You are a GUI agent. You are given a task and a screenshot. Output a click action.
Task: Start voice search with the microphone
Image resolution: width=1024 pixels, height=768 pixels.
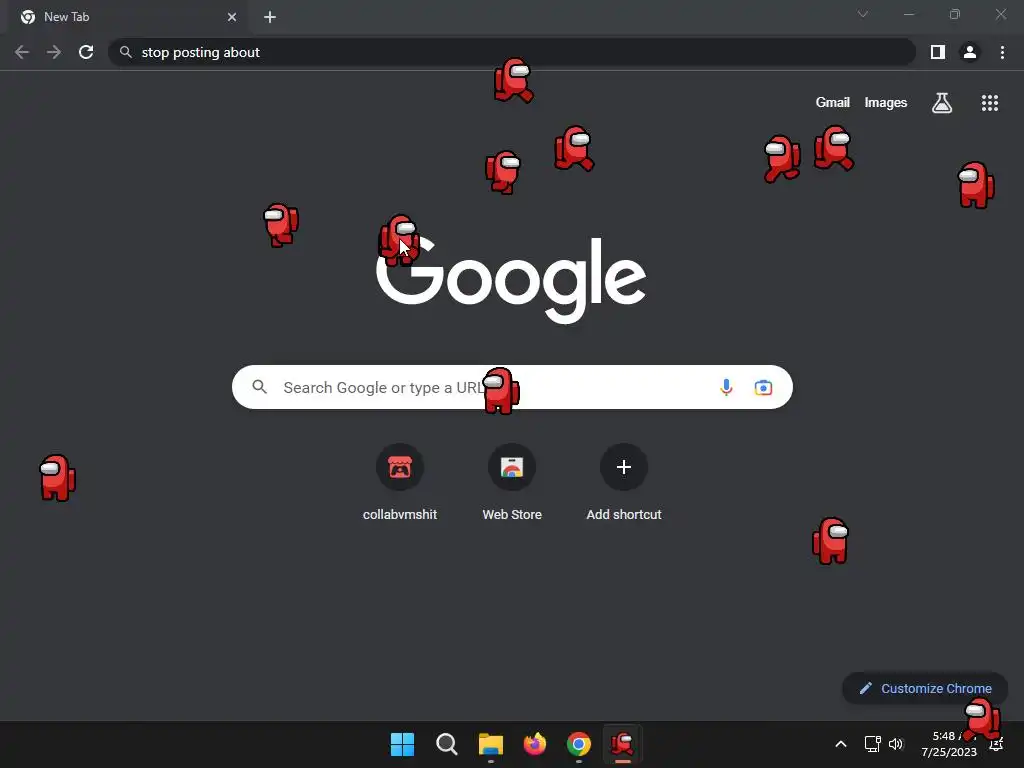(x=726, y=387)
